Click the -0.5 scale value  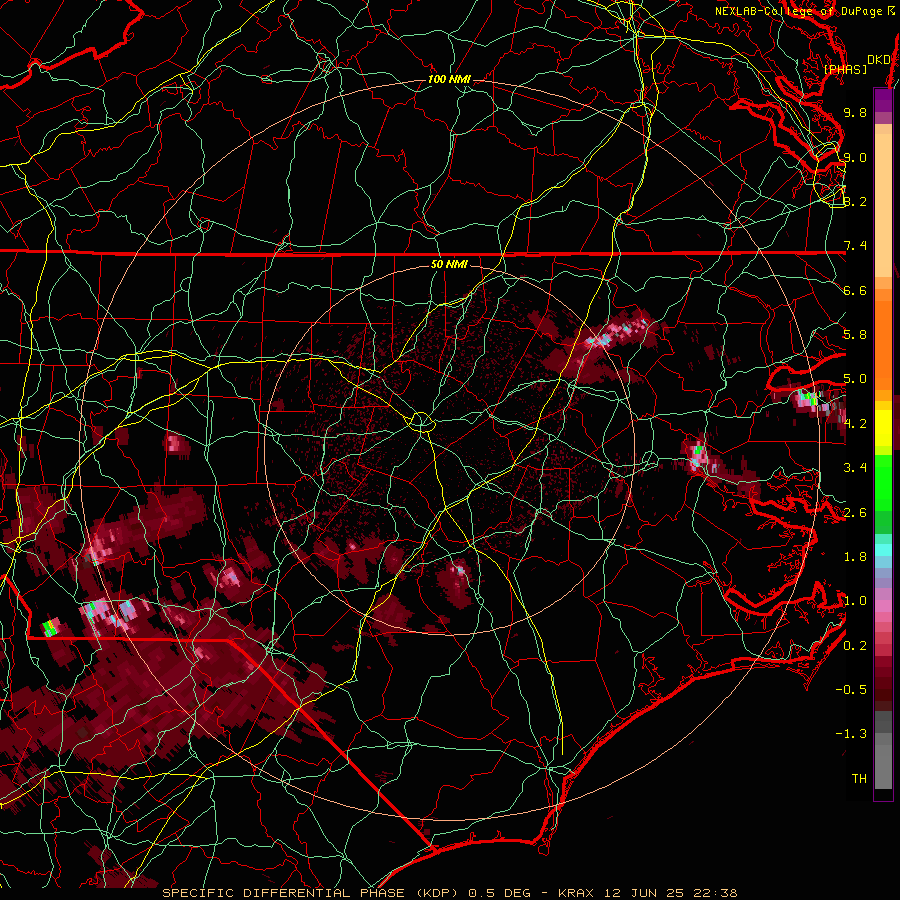[x=851, y=690]
